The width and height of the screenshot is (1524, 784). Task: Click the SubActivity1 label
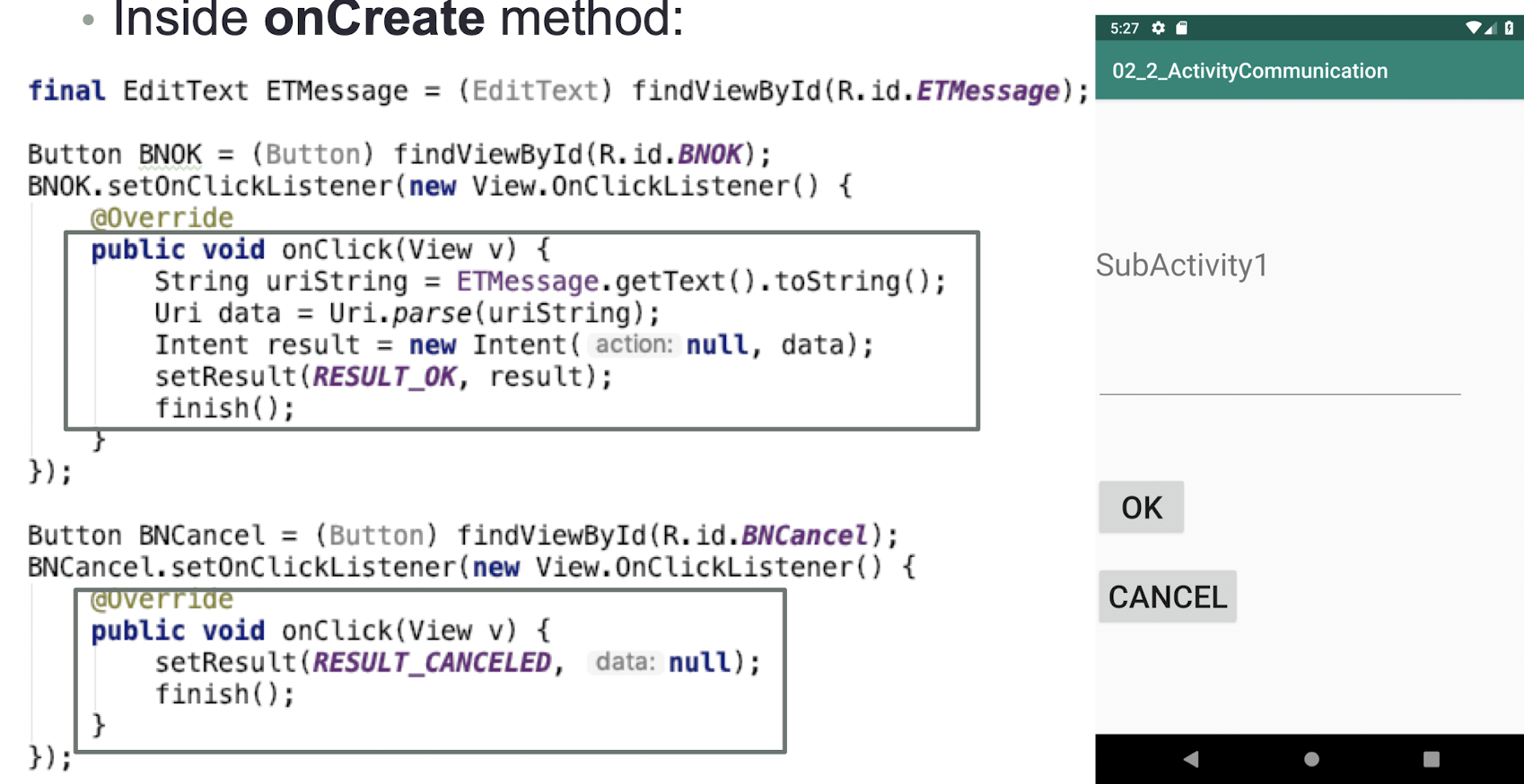click(x=1181, y=265)
